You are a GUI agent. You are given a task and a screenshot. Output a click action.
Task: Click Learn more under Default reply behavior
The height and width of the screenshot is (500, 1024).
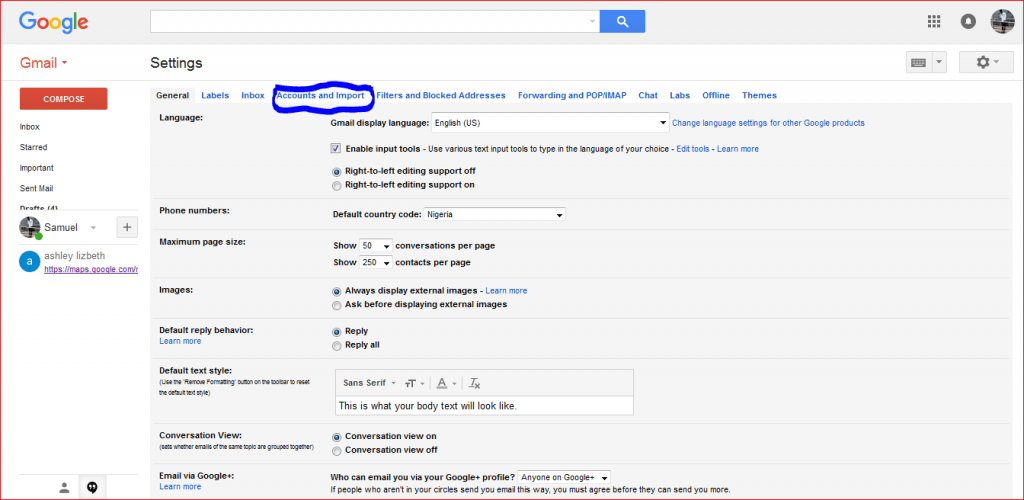pyautogui.click(x=180, y=341)
